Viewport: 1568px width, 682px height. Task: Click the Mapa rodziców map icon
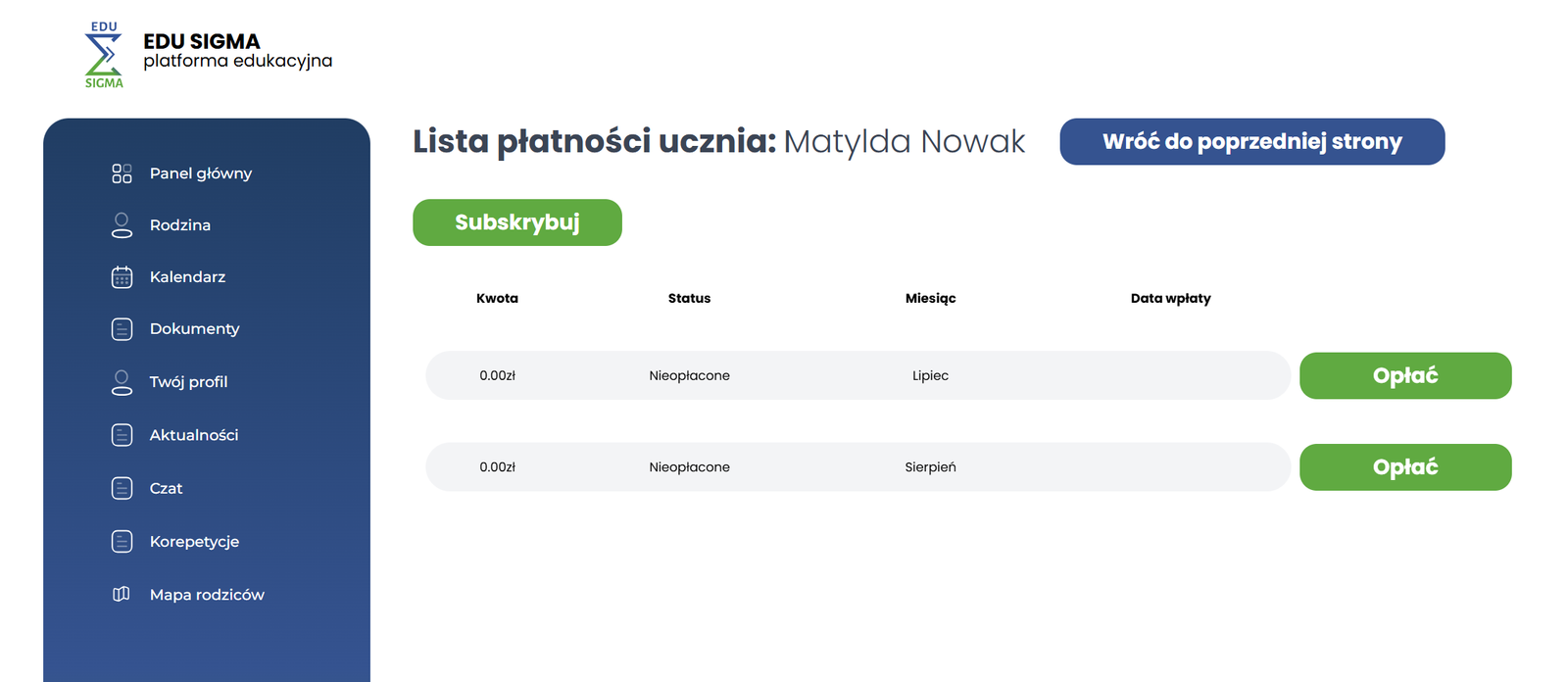[x=122, y=594]
